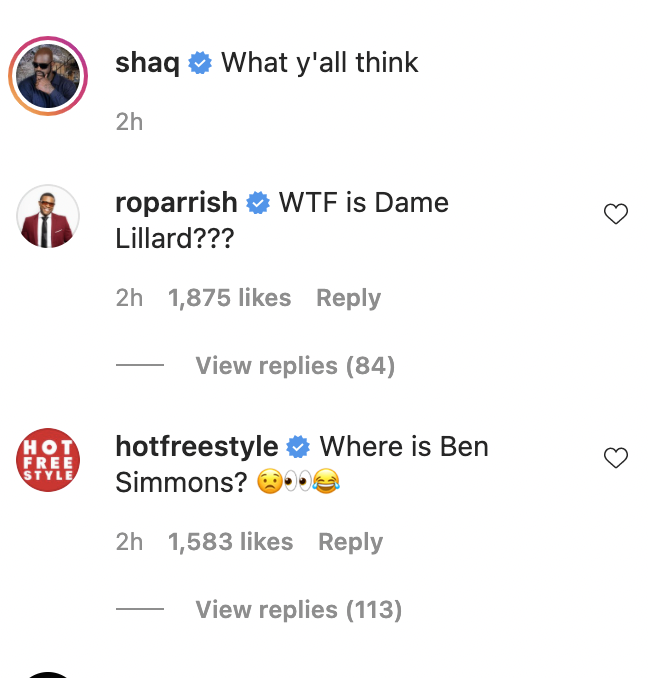Image resolution: width=648 pixels, height=678 pixels.
Task: Open shaq's story profile picture
Action: click(48, 76)
